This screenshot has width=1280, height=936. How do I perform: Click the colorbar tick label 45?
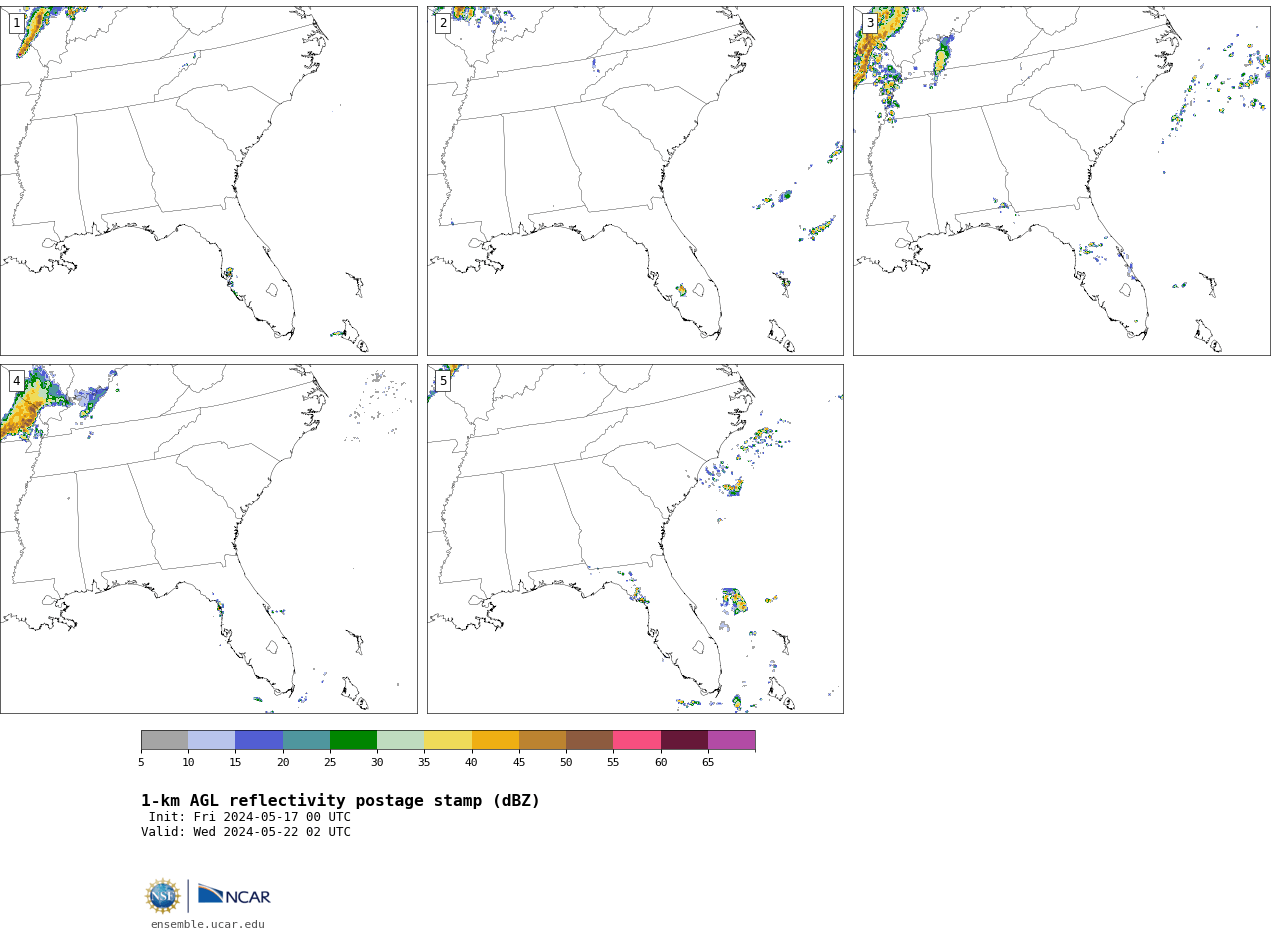pos(519,762)
